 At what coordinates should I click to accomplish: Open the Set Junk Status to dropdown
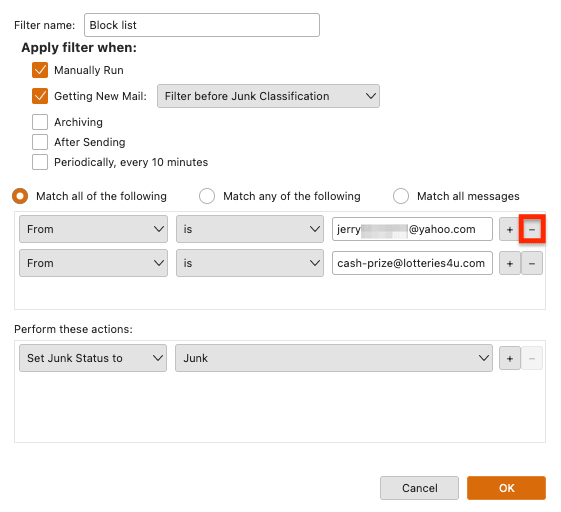[x=93, y=358]
